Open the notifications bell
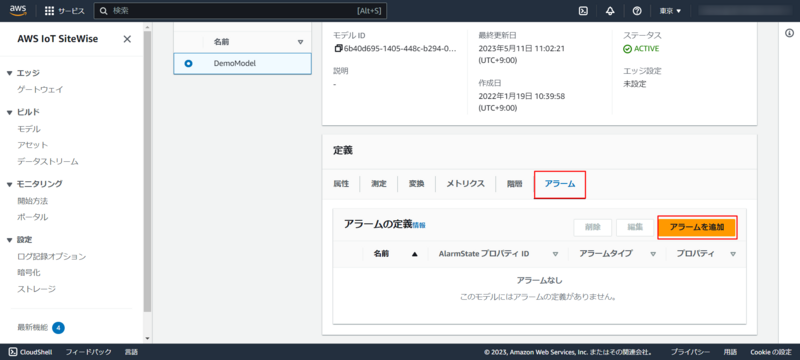 (610, 11)
